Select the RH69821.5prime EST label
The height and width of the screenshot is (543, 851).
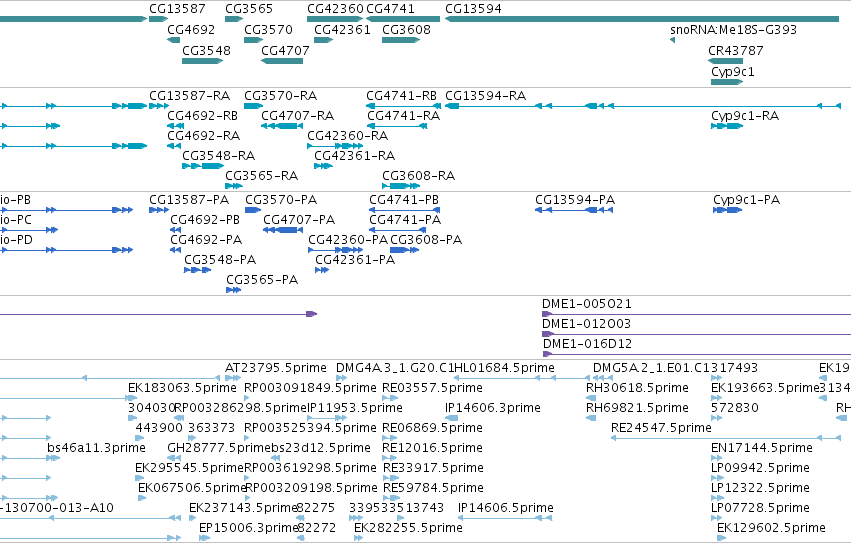tap(637, 408)
